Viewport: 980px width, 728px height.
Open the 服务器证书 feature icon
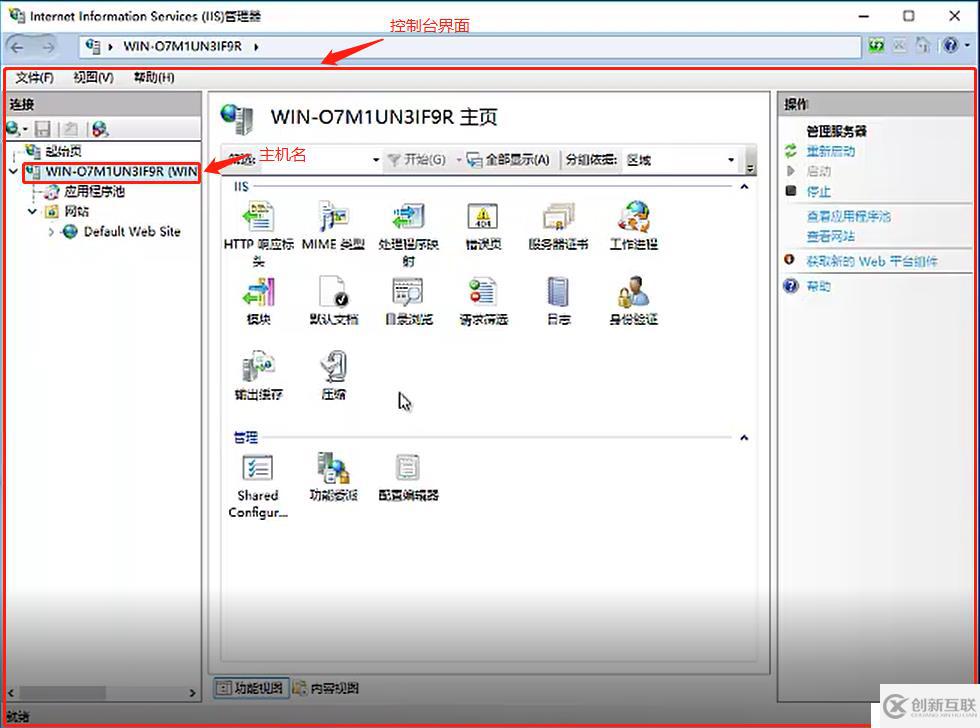(558, 216)
